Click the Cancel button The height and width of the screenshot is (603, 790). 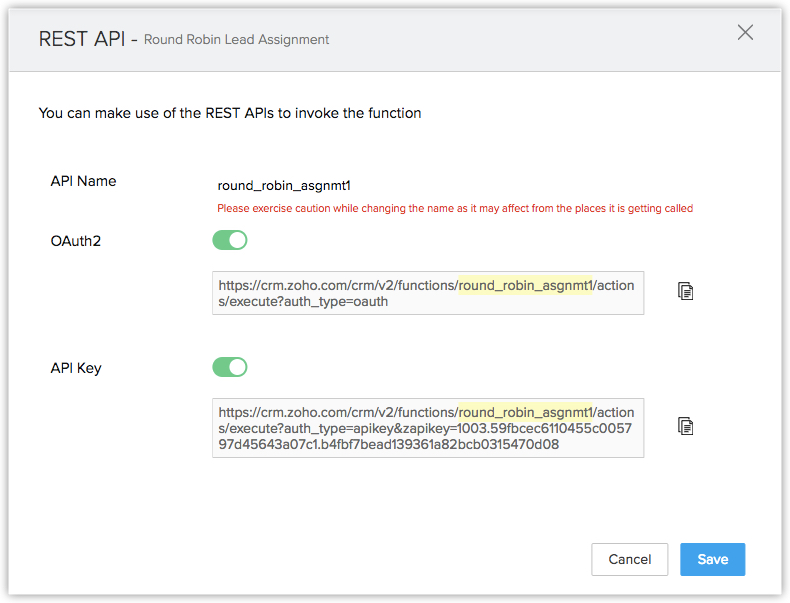[629, 559]
